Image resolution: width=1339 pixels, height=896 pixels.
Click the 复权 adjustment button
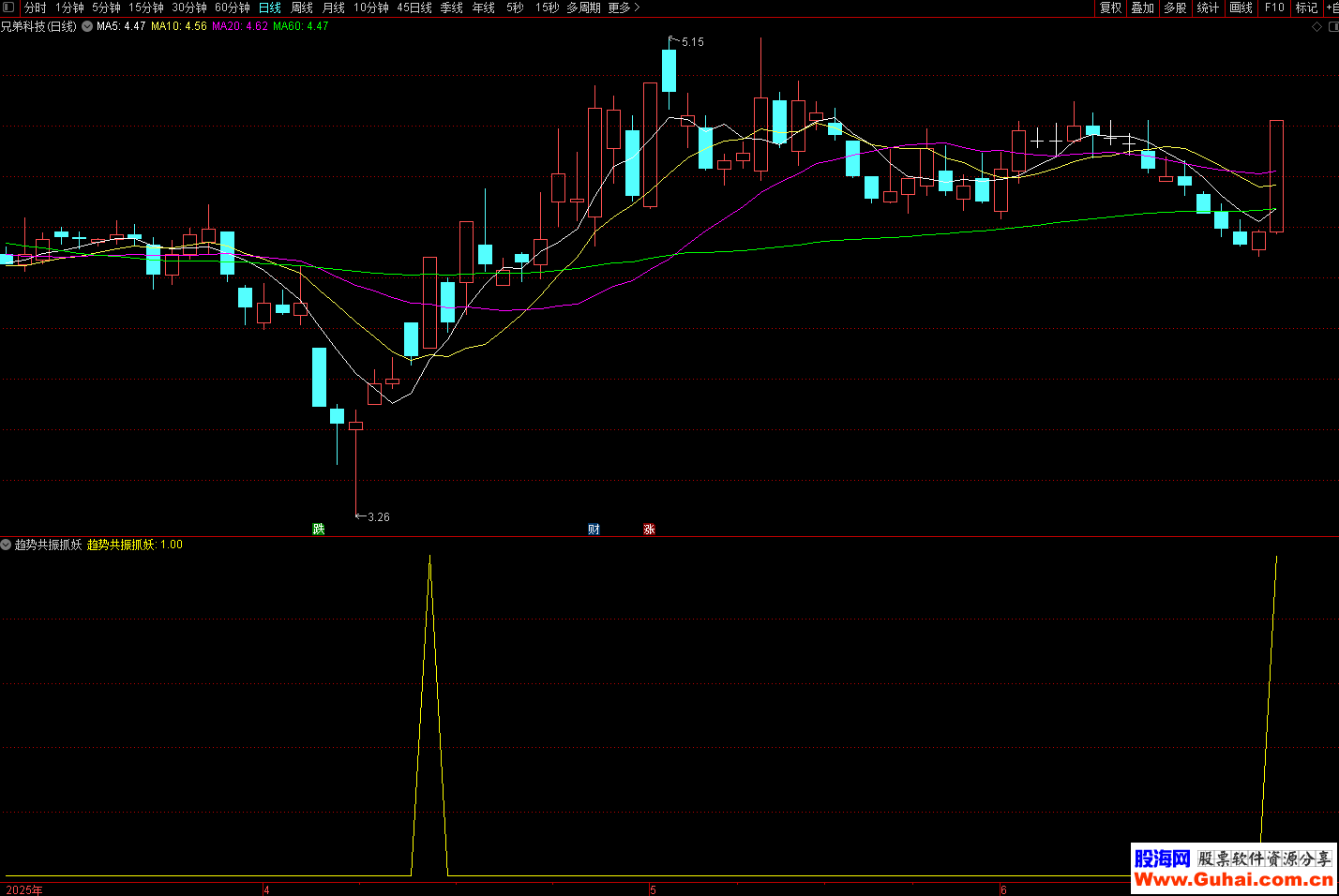pyautogui.click(x=1110, y=7)
